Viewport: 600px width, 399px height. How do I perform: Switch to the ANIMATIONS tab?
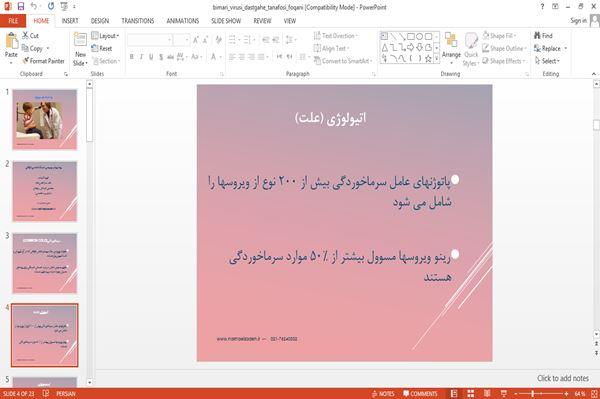pos(183,21)
